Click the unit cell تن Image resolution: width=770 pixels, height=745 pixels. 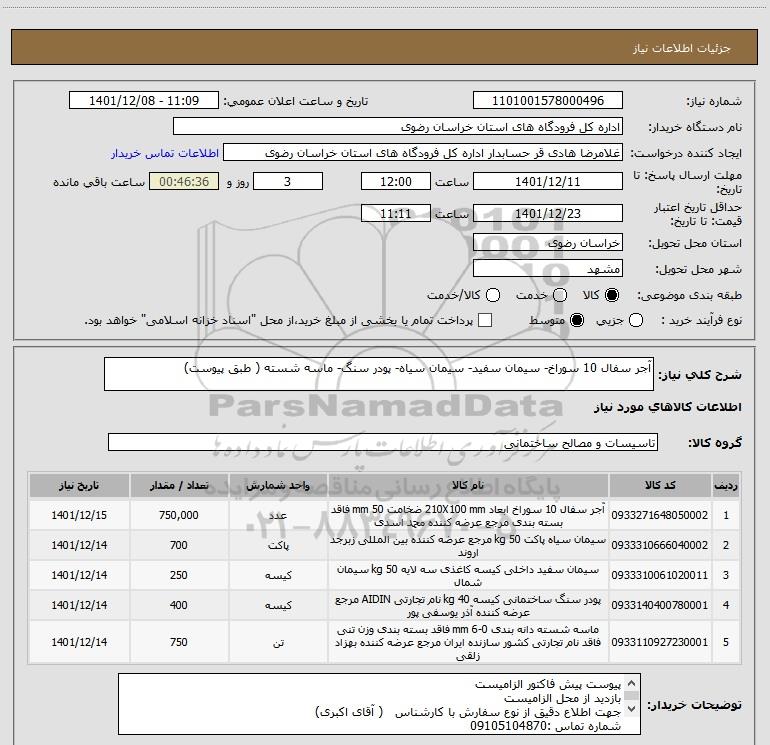tap(278, 642)
